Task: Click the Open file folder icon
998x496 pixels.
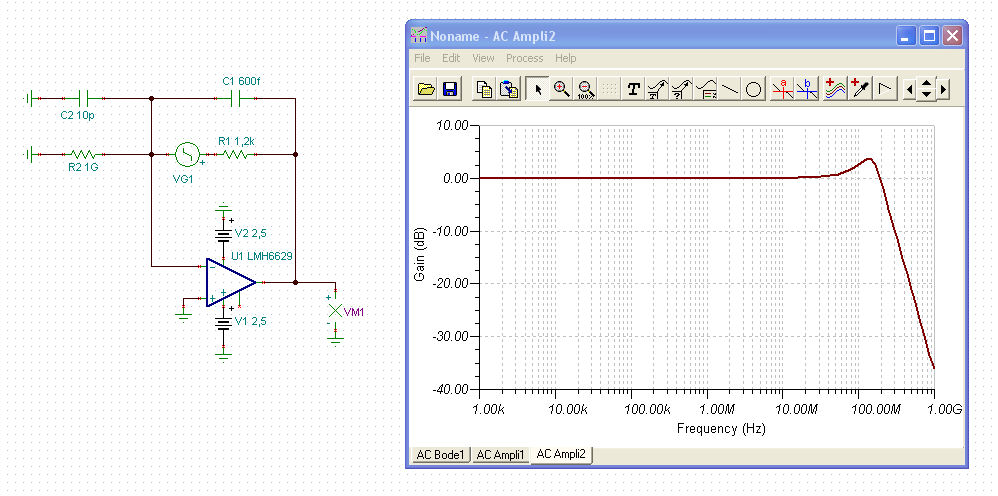Action: point(426,89)
